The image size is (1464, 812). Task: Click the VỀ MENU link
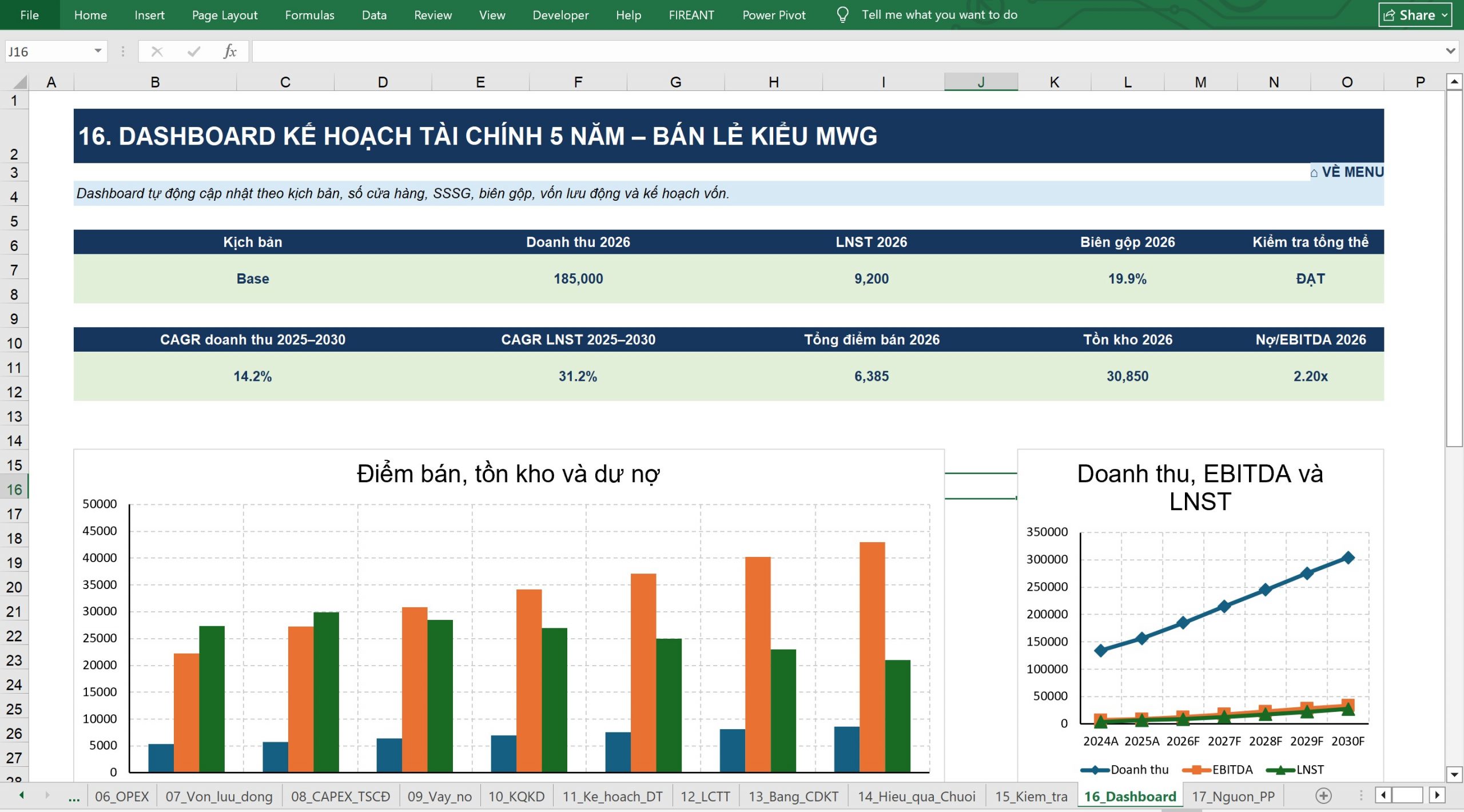[x=1347, y=172]
